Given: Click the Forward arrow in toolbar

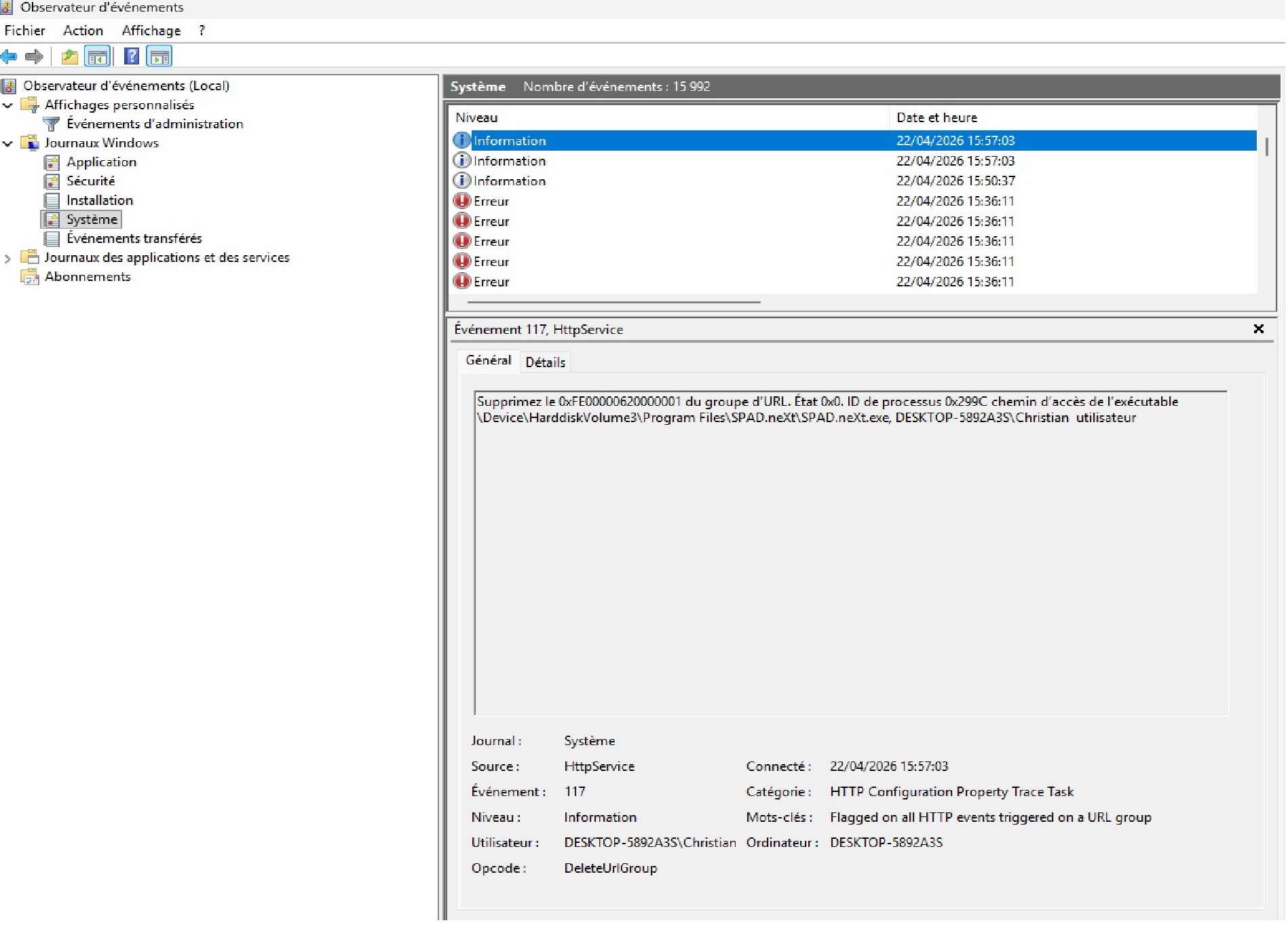Looking at the screenshot, I should pyautogui.click(x=34, y=57).
